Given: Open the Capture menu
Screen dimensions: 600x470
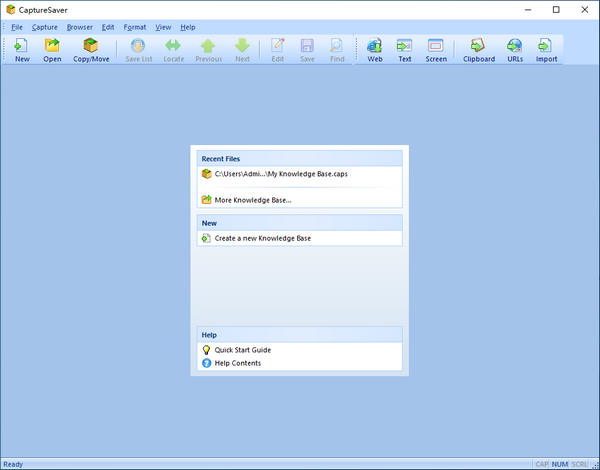Looking at the screenshot, I should pos(45,27).
